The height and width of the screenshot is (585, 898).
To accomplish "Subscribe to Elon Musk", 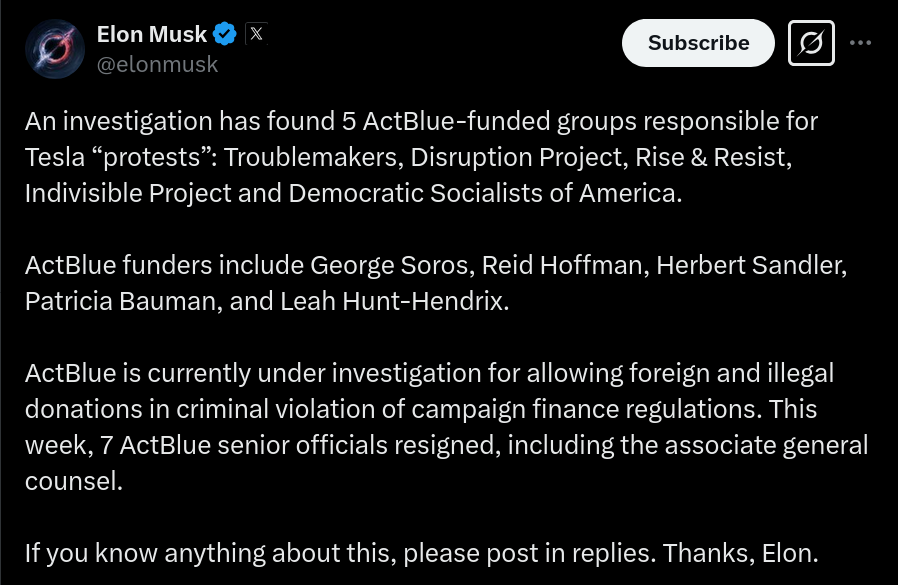I will (698, 43).
